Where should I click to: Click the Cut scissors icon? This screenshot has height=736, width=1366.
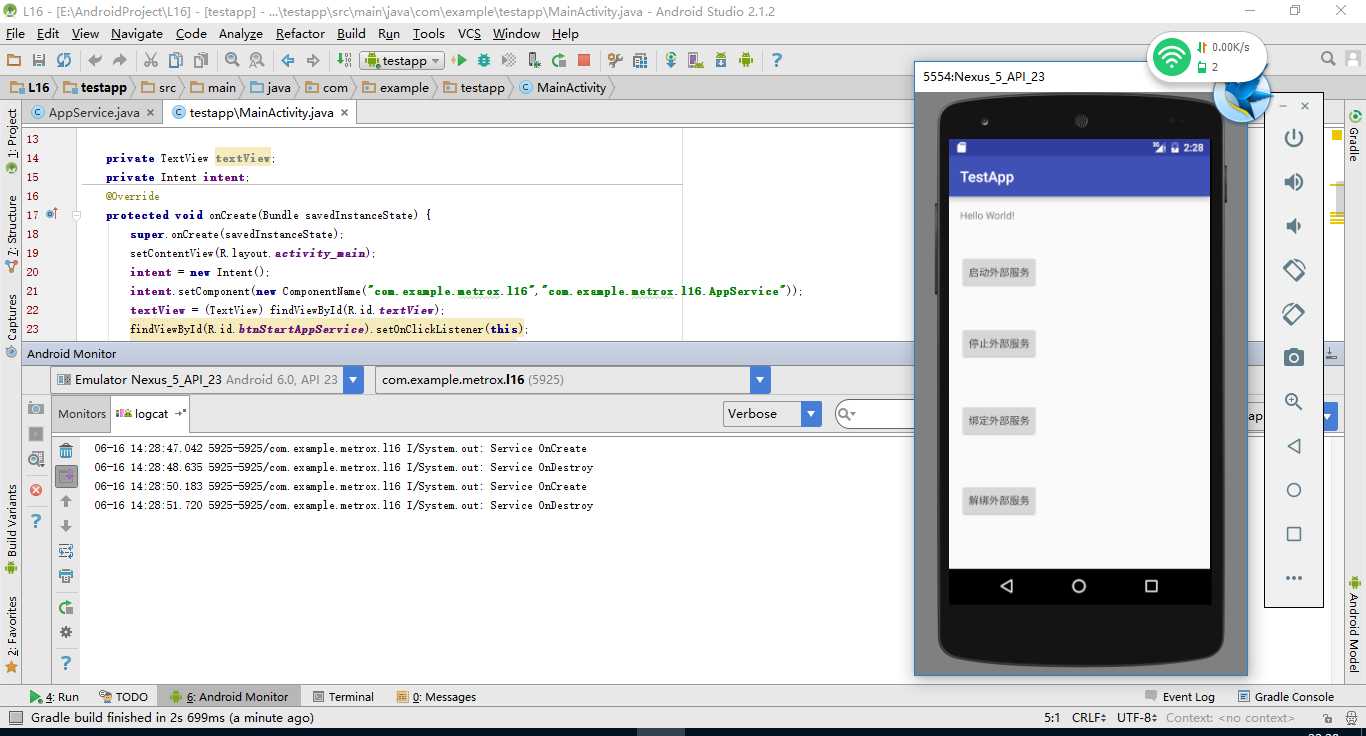point(151,60)
